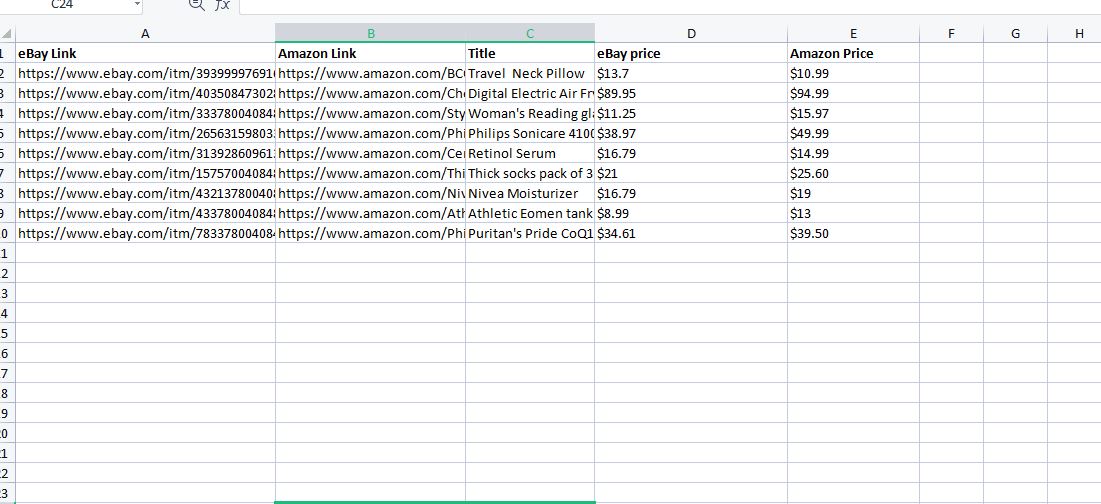The image size is (1101, 504).
Task: Click the select-all corner triangle
Action: (7, 34)
